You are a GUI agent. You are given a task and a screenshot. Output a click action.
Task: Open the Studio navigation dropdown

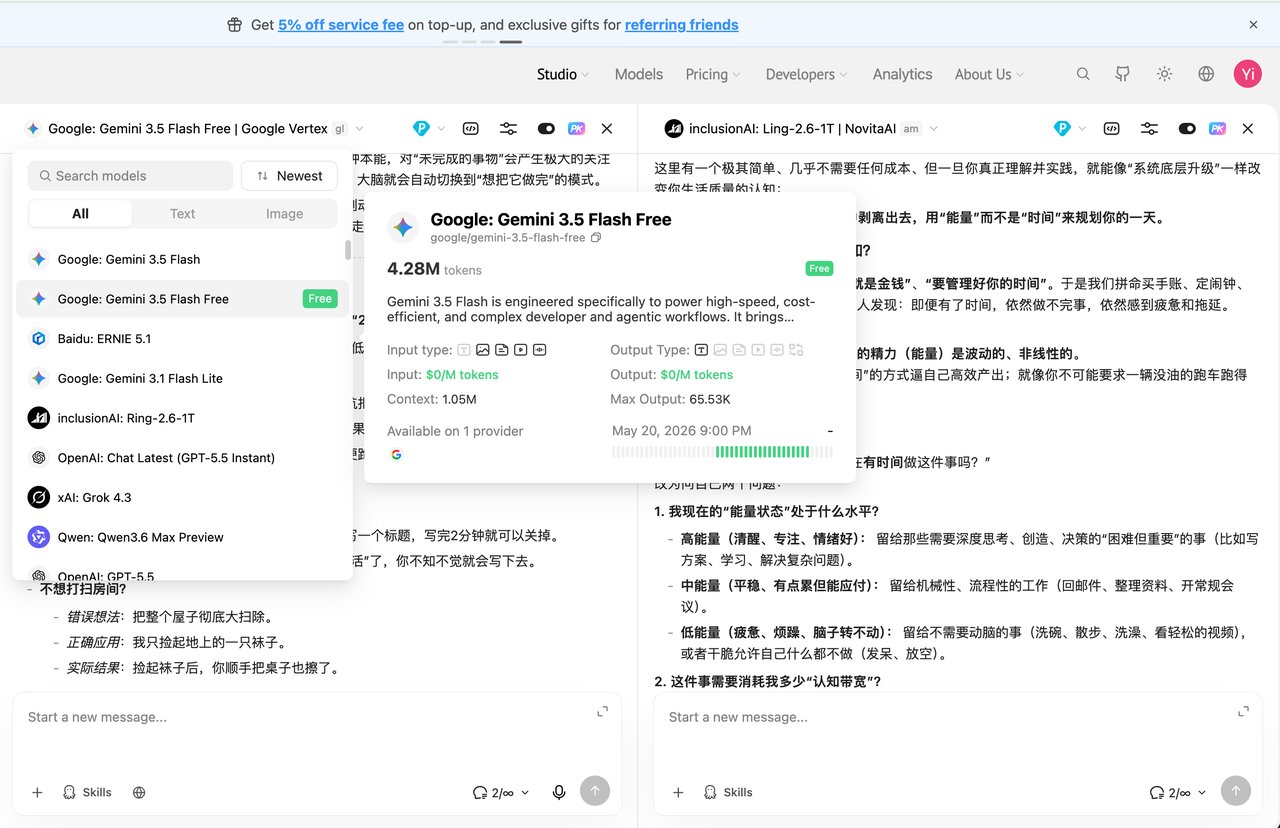click(x=563, y=74)
